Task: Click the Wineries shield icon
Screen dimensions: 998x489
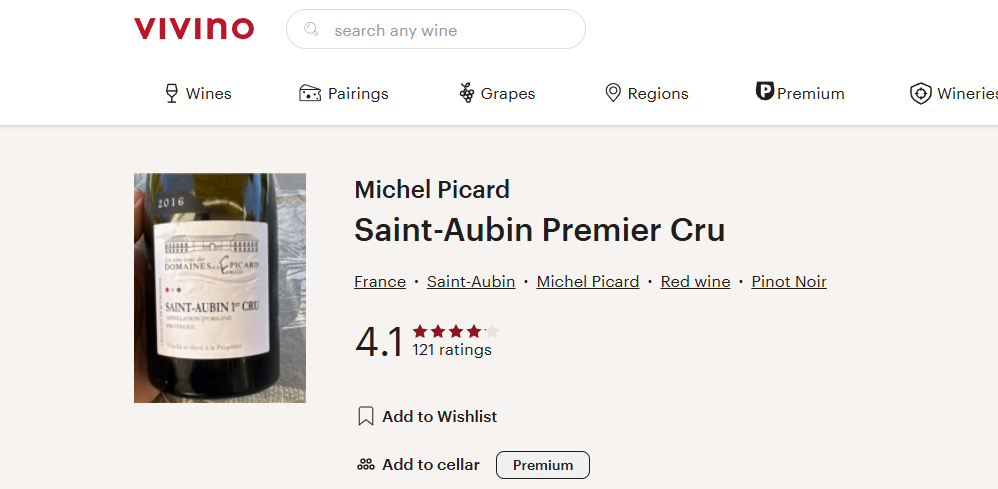Action: 920,94
